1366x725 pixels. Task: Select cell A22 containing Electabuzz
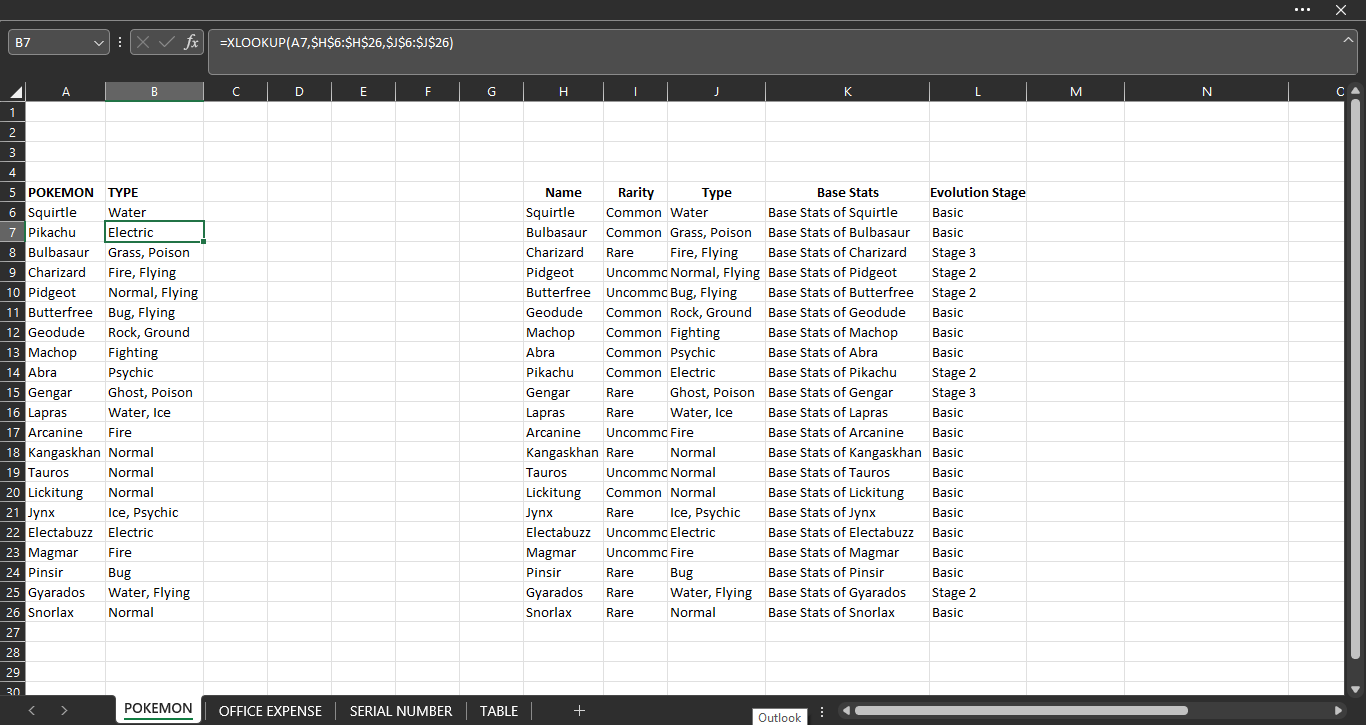click(66, 532)
